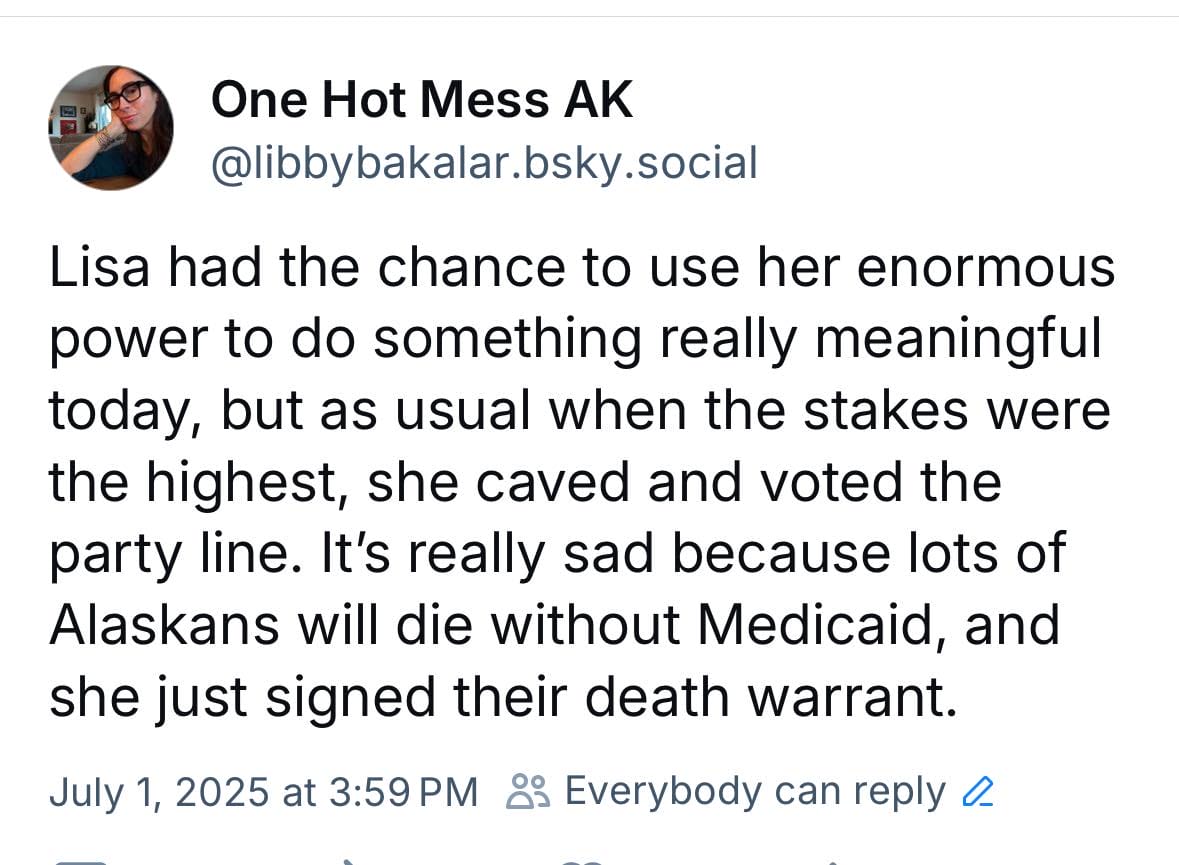This screenshot has width=1179, height=865.
Task: Click the post line starting with party line
Action: point(557,555)
